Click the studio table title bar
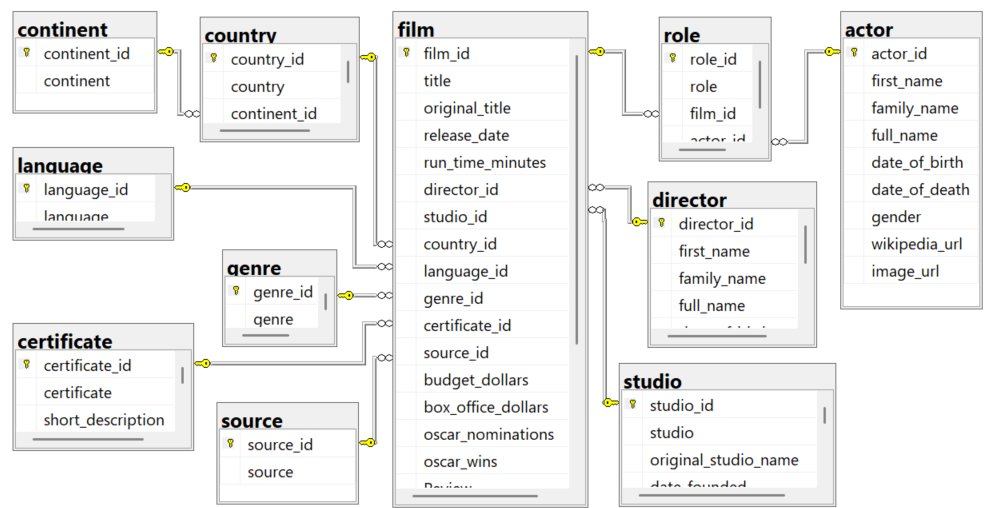Image resolution: width=990 pixels, height=508 pixels. pos(727,378)
